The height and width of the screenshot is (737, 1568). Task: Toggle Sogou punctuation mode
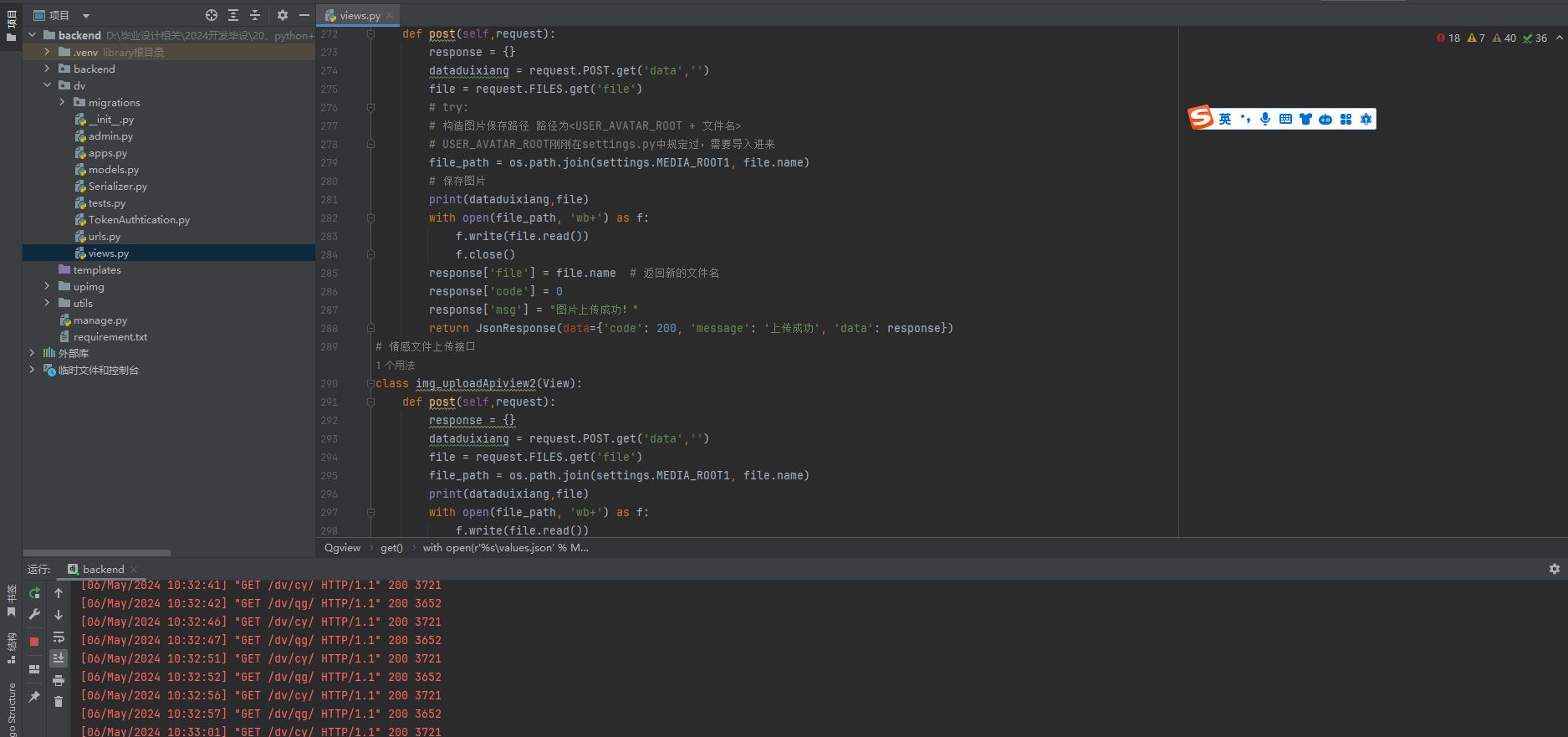click(x=1245, y=119)
